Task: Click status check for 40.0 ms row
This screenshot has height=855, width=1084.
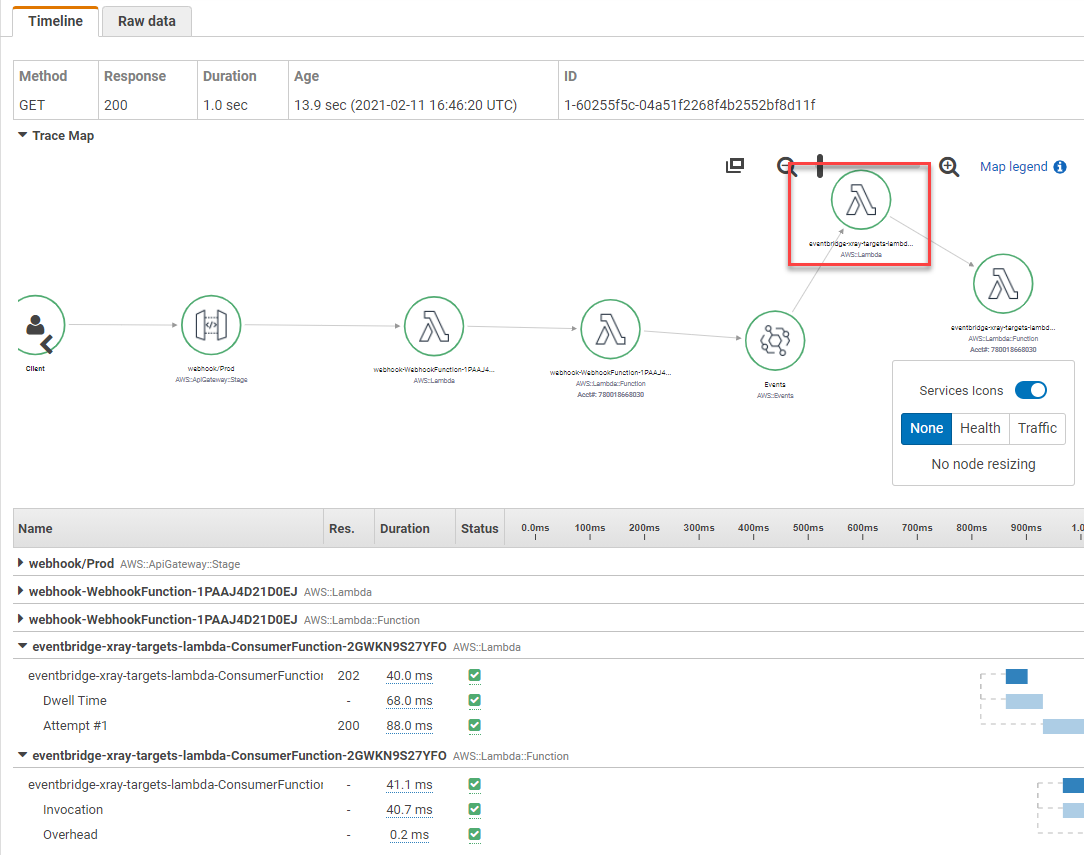Action: [474, 675]
